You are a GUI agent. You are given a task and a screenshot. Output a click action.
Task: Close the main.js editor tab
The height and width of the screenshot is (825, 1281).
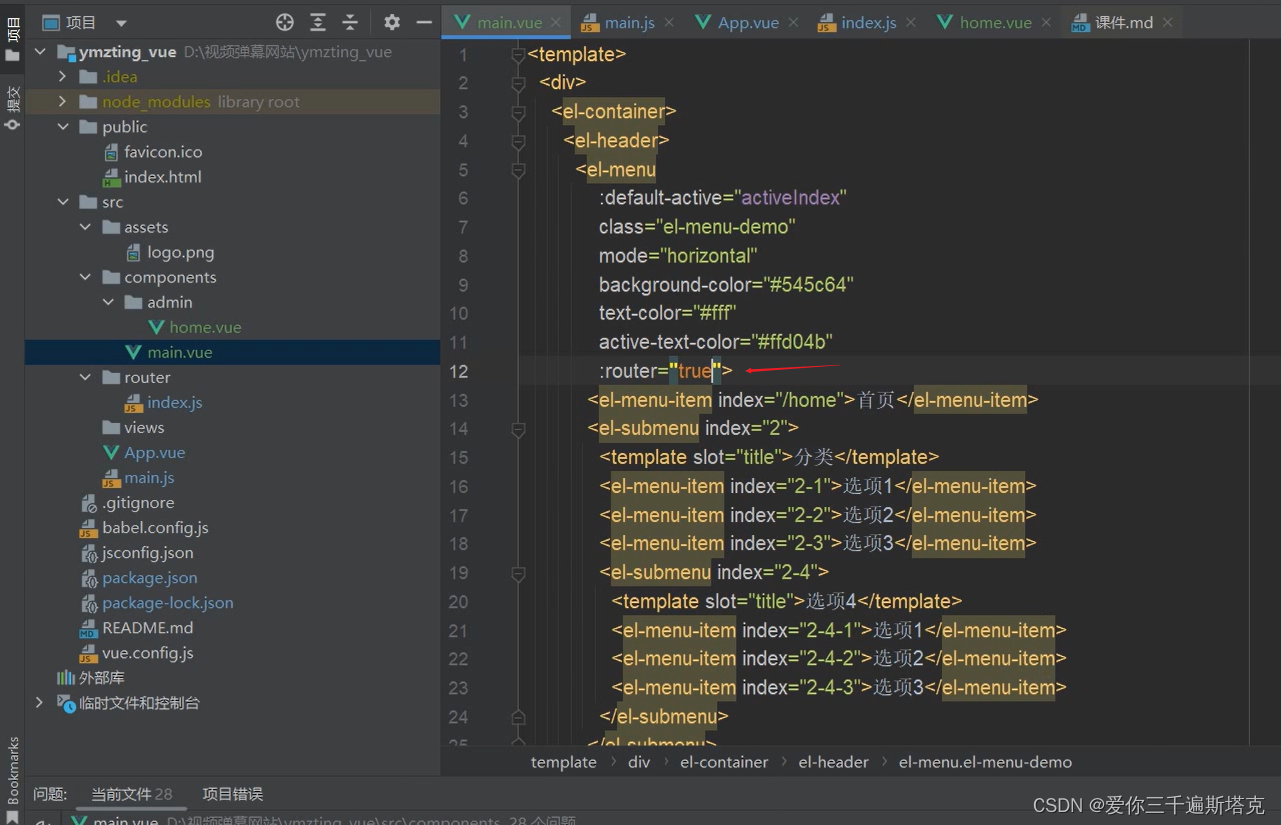(668, 23)
